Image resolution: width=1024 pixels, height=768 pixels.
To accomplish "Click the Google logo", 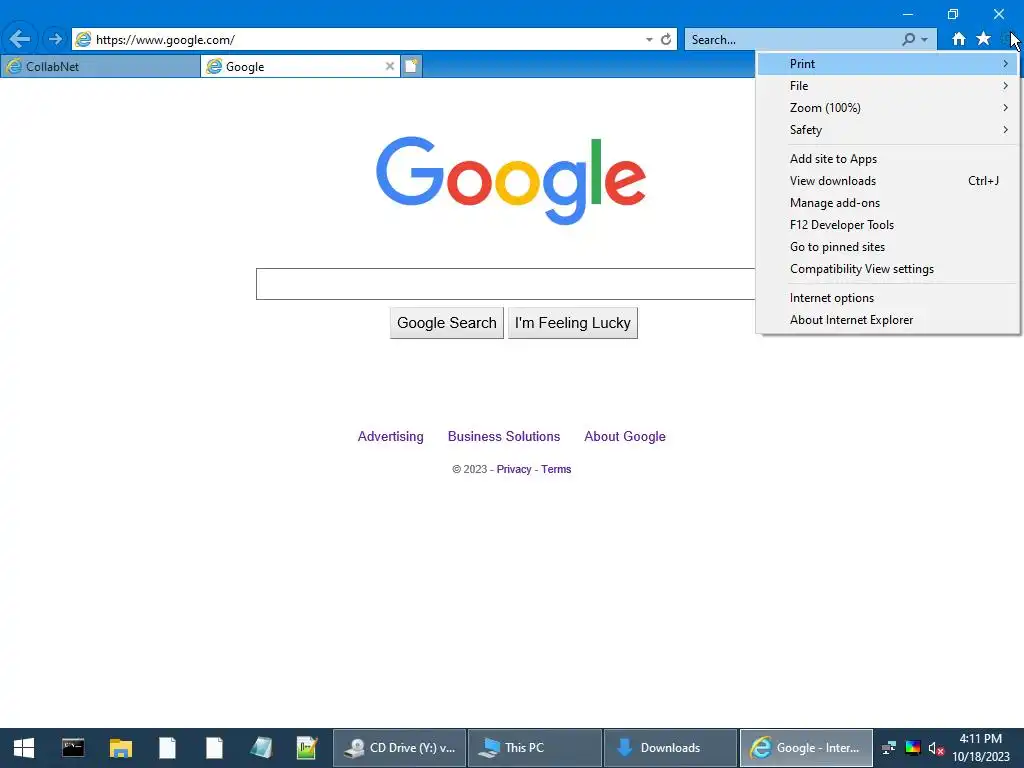I will click(x=511, y=180).
